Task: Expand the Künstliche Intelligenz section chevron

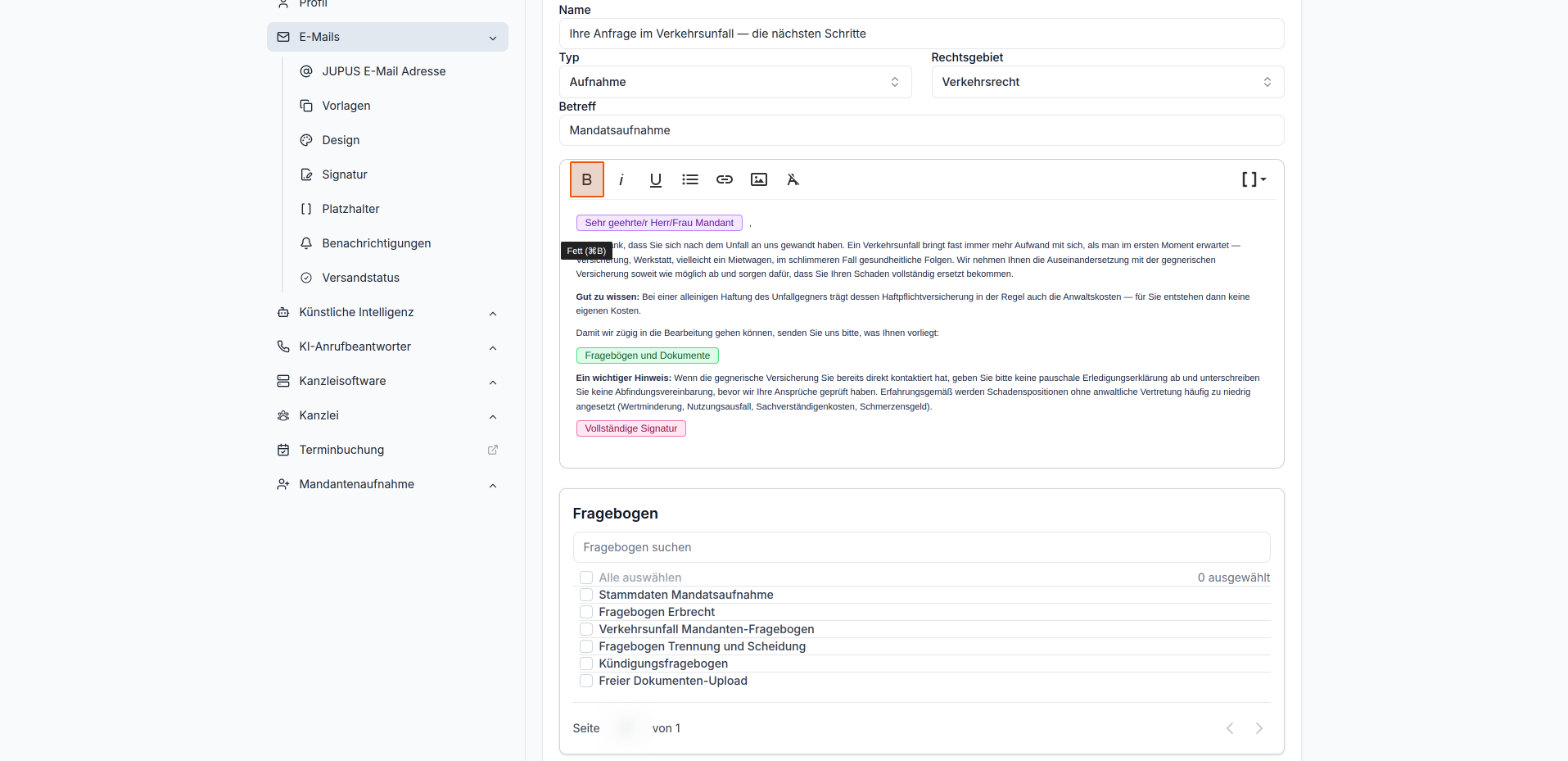Action: click(x=493, y=313)
